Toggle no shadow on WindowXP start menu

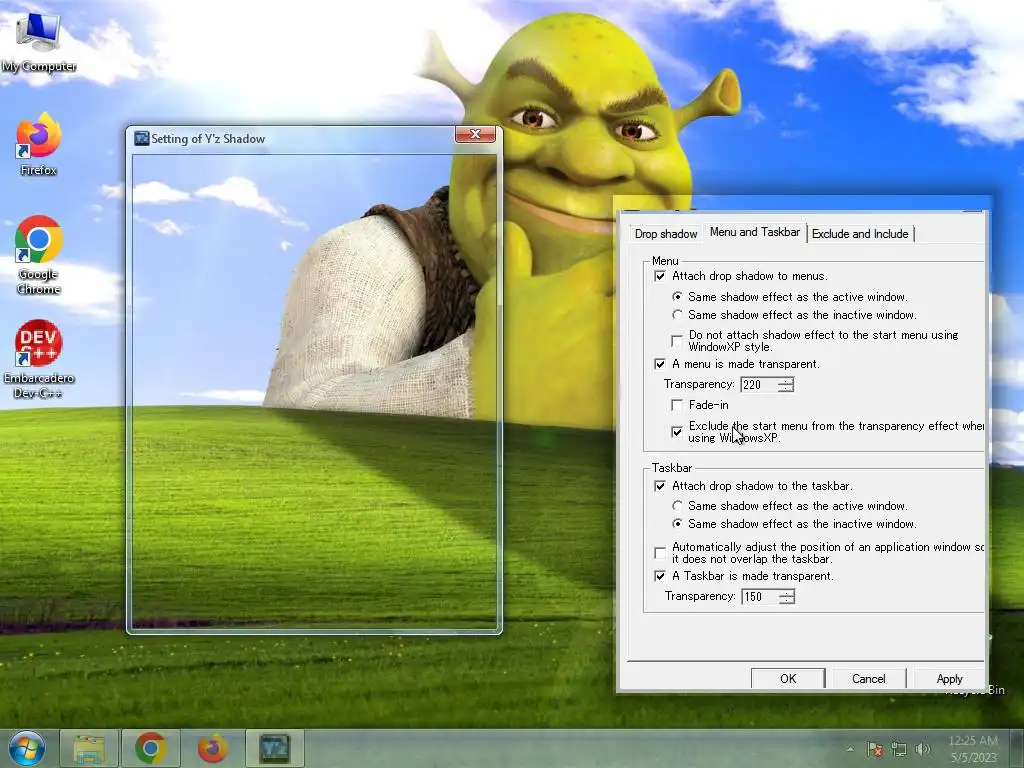677,341
